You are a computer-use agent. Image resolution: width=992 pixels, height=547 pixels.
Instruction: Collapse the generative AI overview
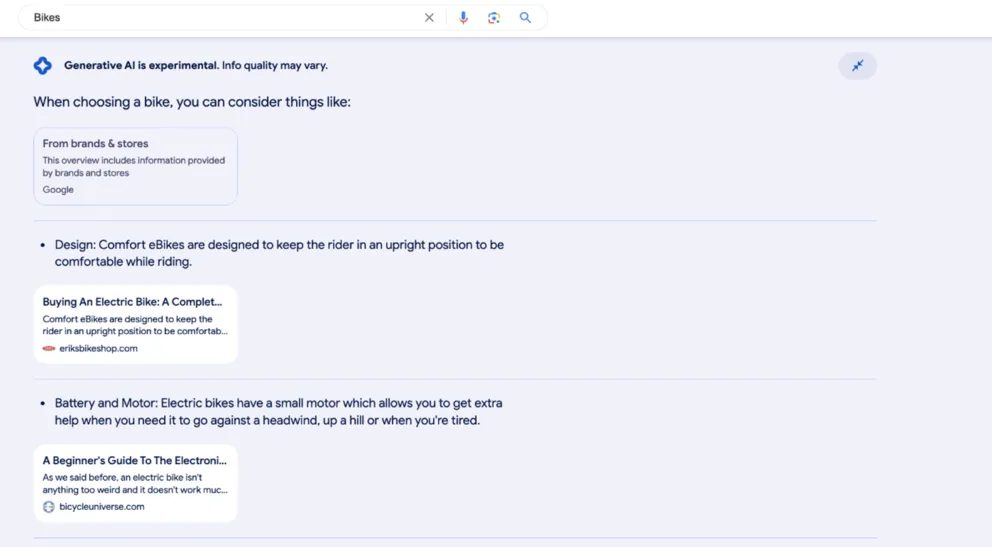point(857,66)
